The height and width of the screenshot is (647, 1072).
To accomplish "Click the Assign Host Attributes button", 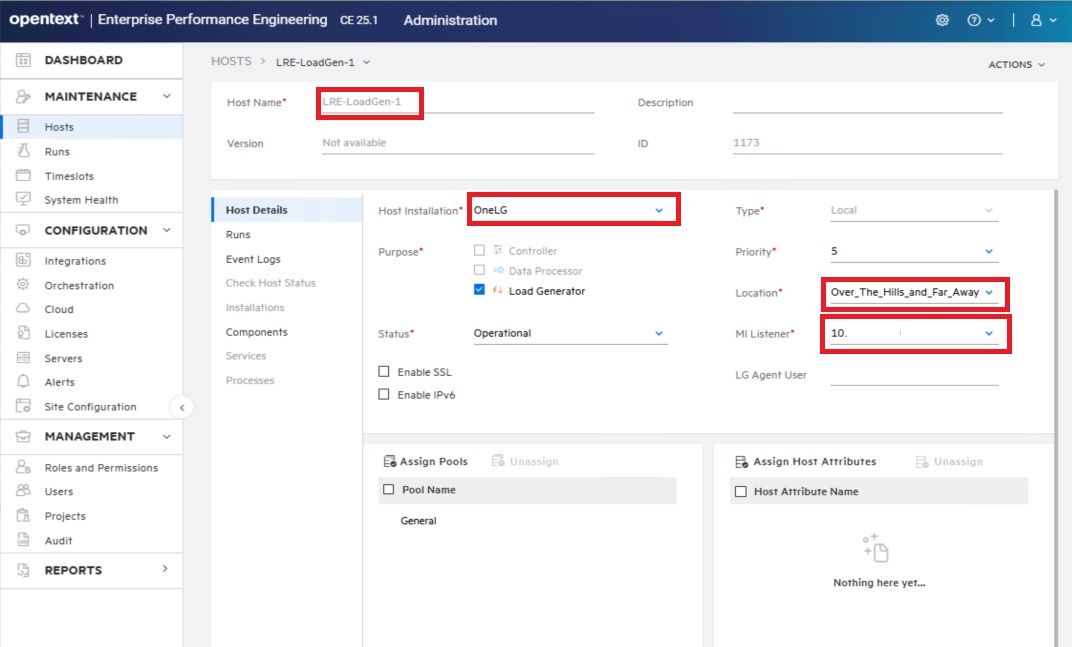I will coord(806,462).
